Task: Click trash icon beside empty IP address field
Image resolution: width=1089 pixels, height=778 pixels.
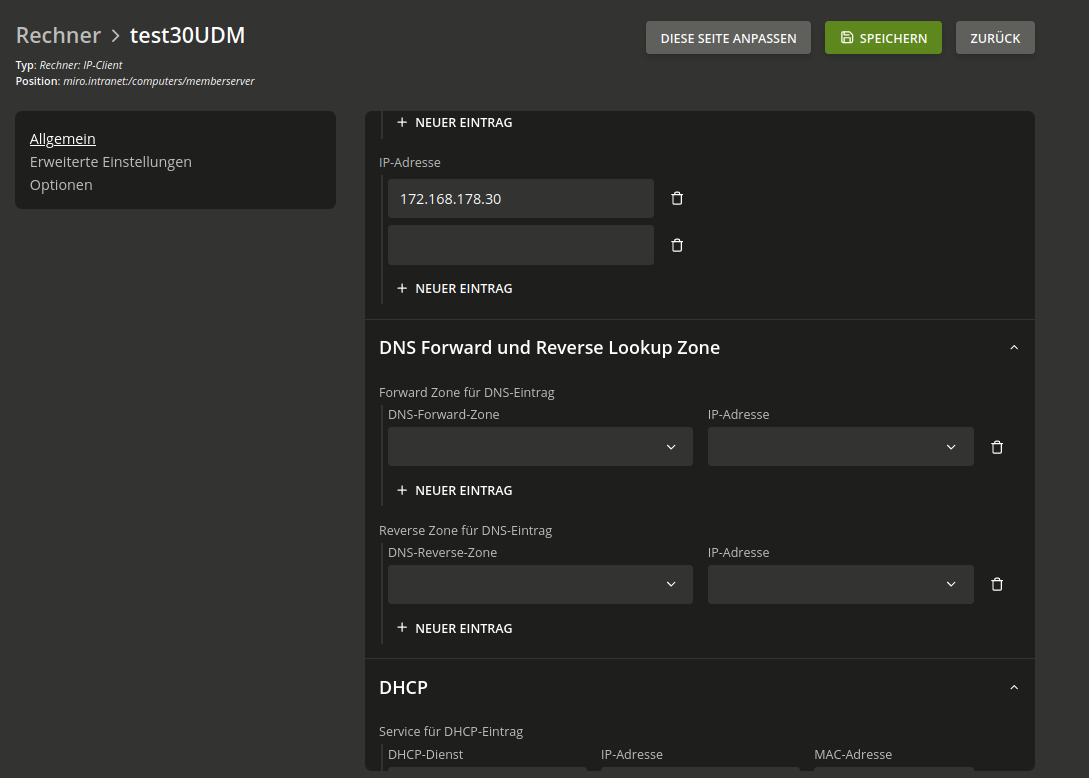Action: pos(677,245)
